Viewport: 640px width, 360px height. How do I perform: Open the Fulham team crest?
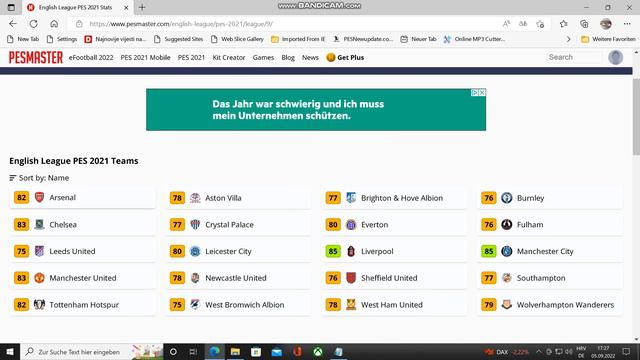[507, 224]
